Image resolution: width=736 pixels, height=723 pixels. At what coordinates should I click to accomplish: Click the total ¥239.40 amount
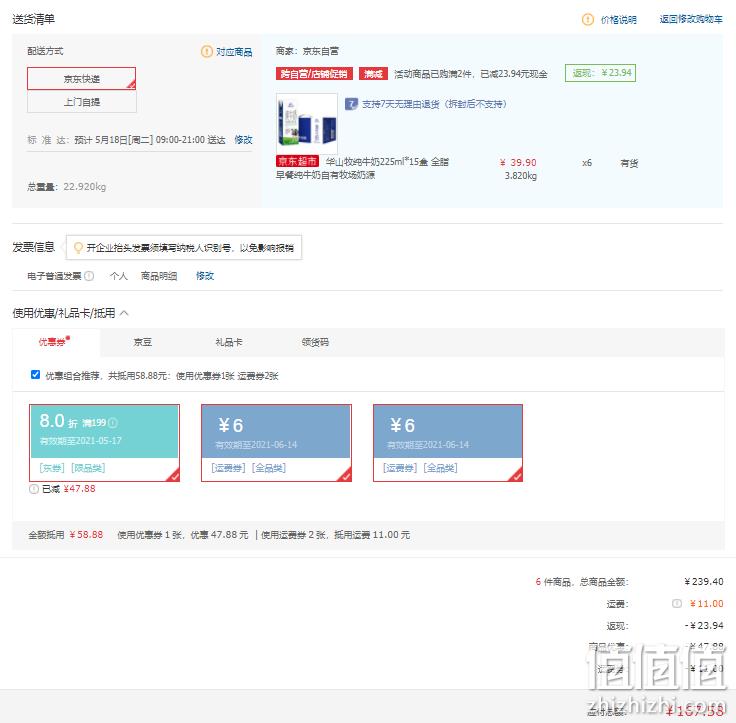click(704, 581)
